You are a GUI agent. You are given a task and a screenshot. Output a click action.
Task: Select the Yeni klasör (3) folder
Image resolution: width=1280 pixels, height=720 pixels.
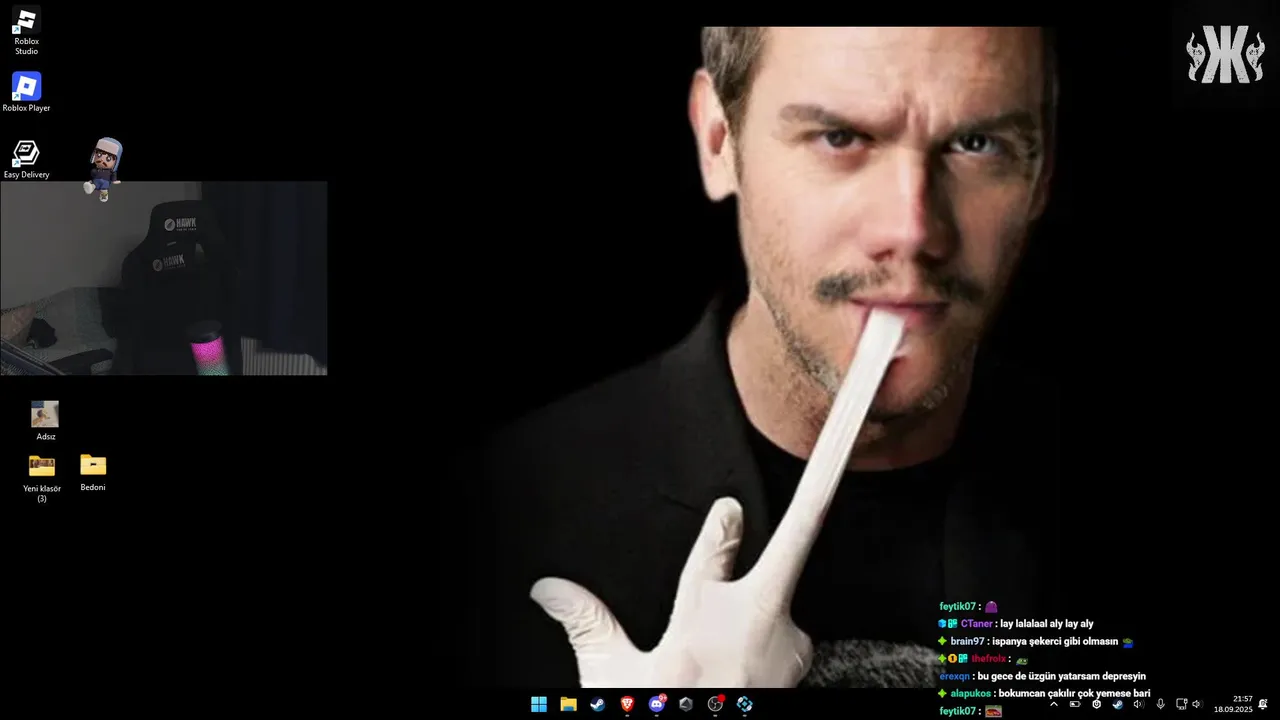[x=42, y=478]
